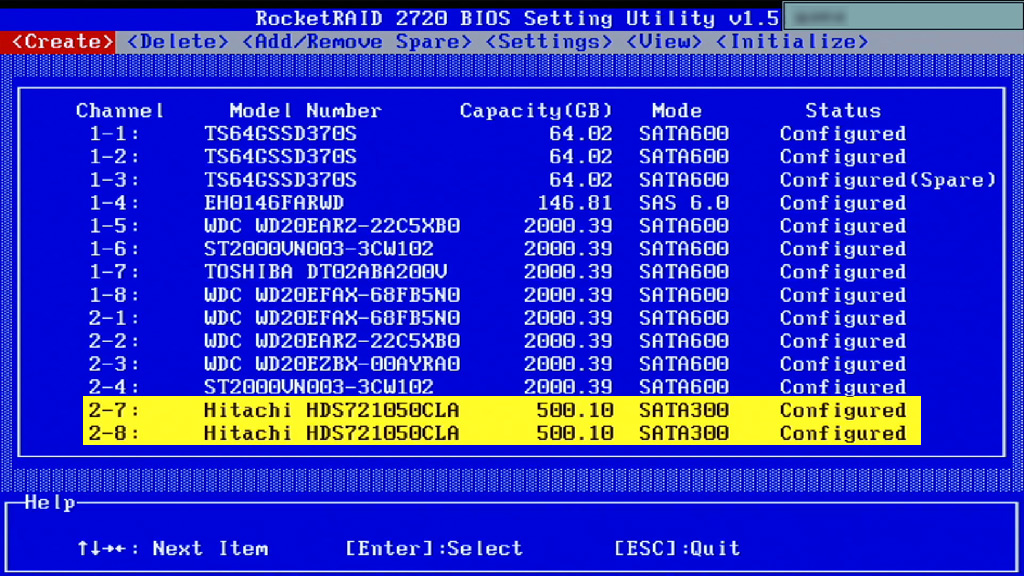Click channel 2-4 row label
Image resolution: width=1024 pixels, height=576 pixels.
pyautogui.click(x=114, y=387)
